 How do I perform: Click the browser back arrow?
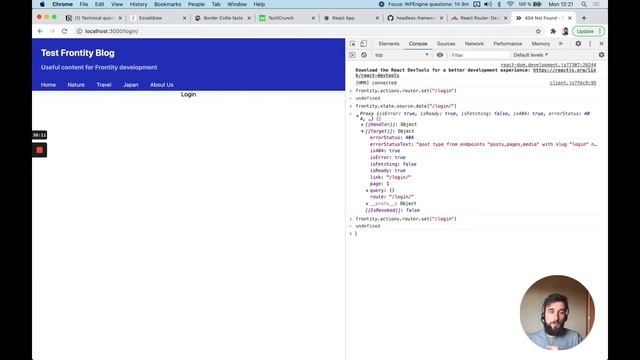(x=40, y=31)
